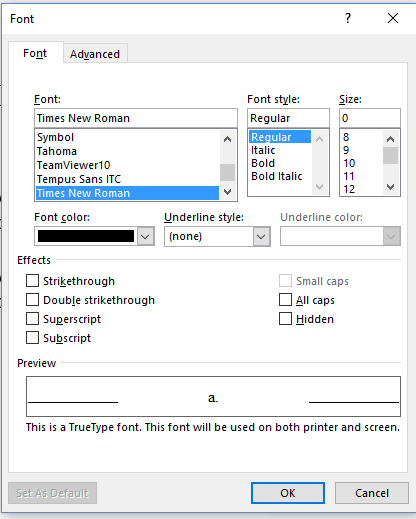This screenshot has height=519, width=416.
Task: Click the font list scroll down arrow
Action: click(228, 192)
